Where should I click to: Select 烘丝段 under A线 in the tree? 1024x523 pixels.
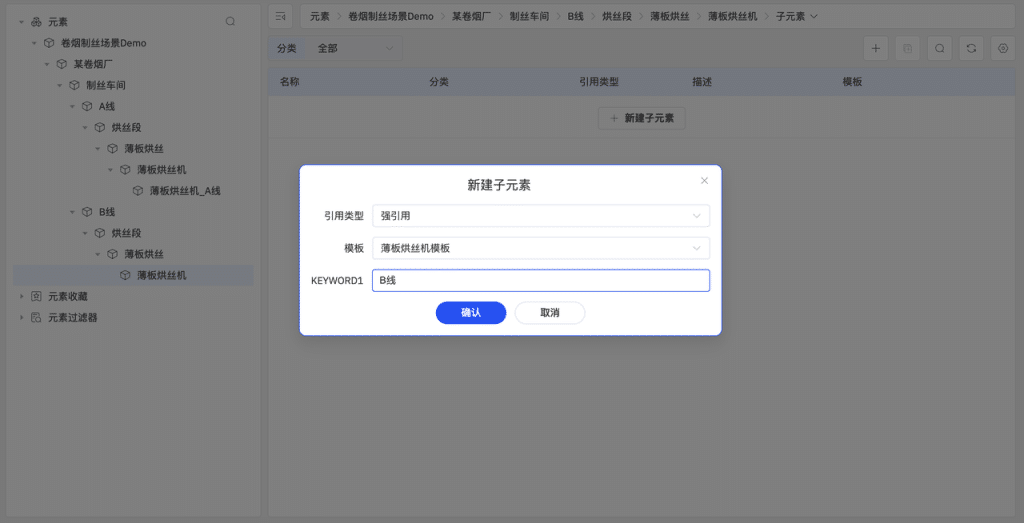126,127
